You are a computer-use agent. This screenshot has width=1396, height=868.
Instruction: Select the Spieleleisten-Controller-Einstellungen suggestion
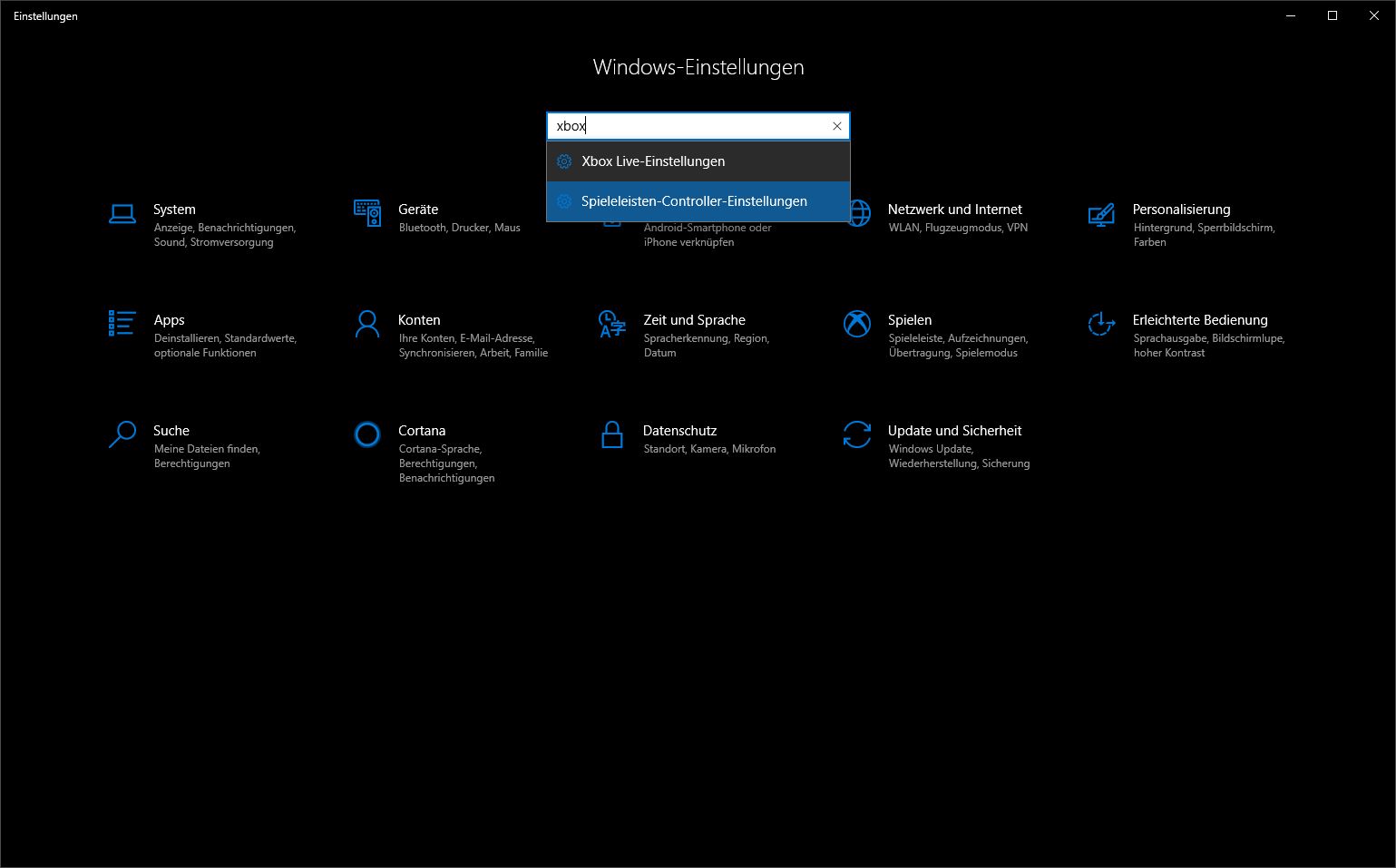tap(698, 201)
